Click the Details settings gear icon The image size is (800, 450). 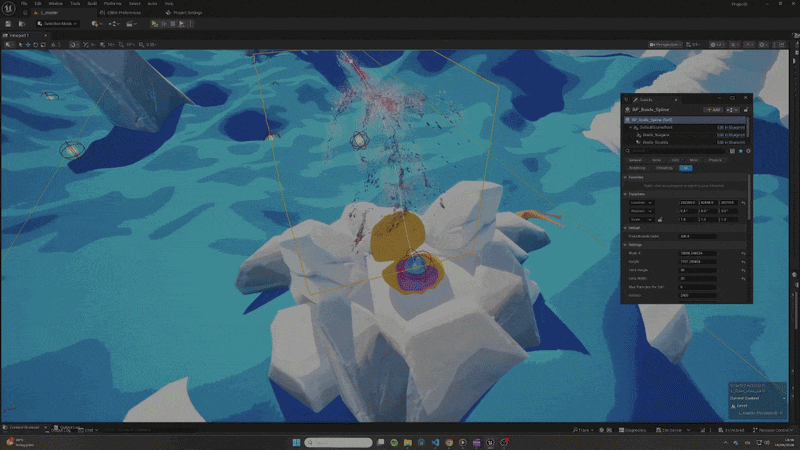[748, 151]
